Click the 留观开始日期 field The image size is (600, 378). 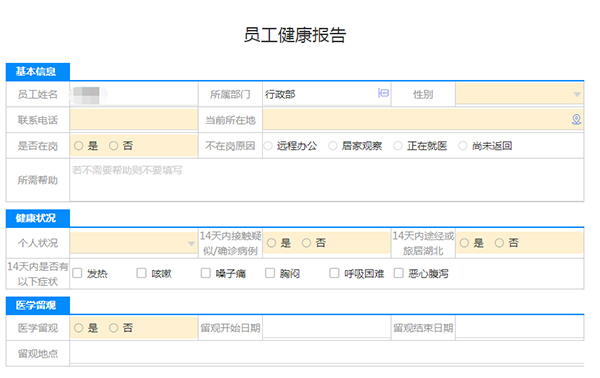pos(326,328)
